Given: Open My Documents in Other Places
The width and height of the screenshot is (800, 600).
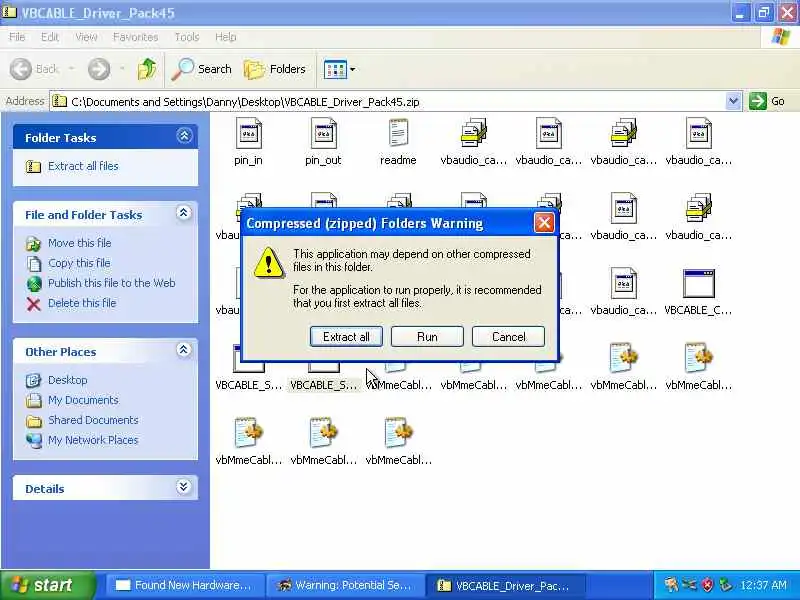Looking at the screenshot, I should pos(83,400).
